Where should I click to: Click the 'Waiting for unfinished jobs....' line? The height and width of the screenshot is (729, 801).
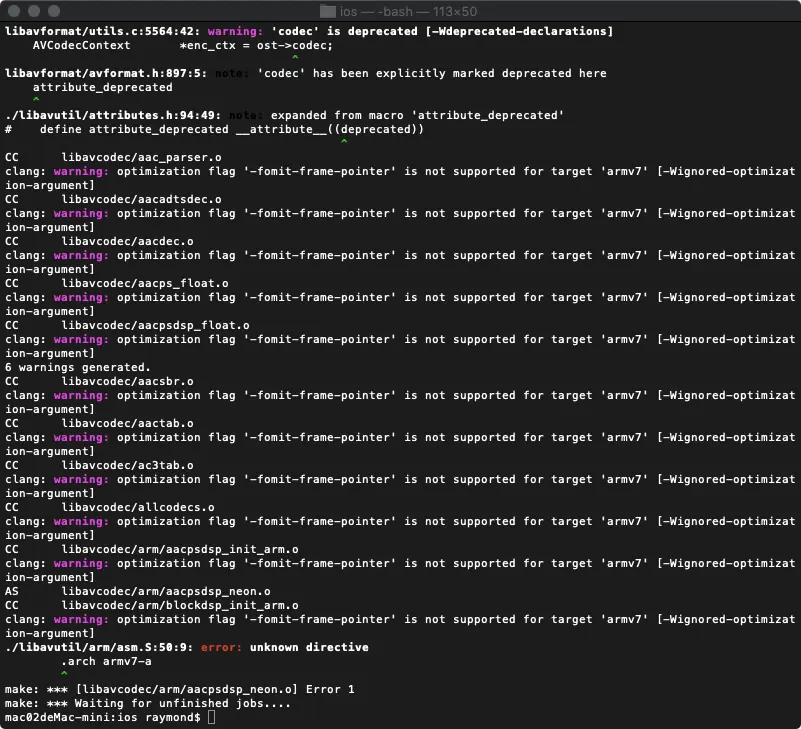click(183, 703)
